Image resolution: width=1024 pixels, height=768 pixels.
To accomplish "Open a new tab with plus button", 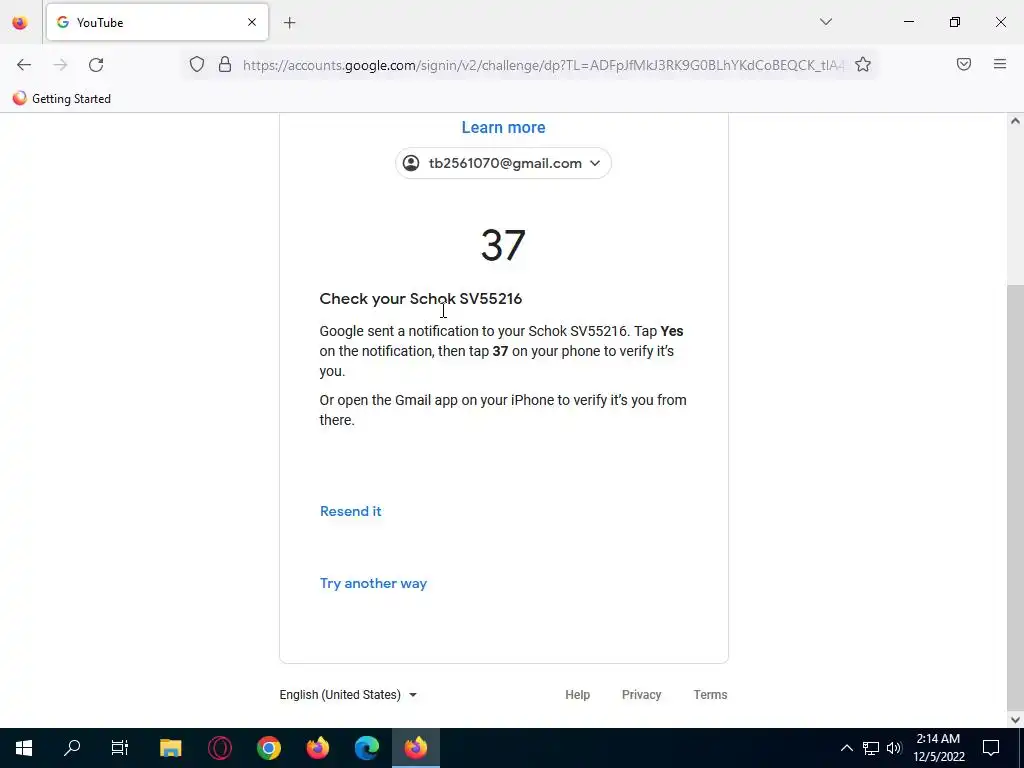I will tap(289, 23).
